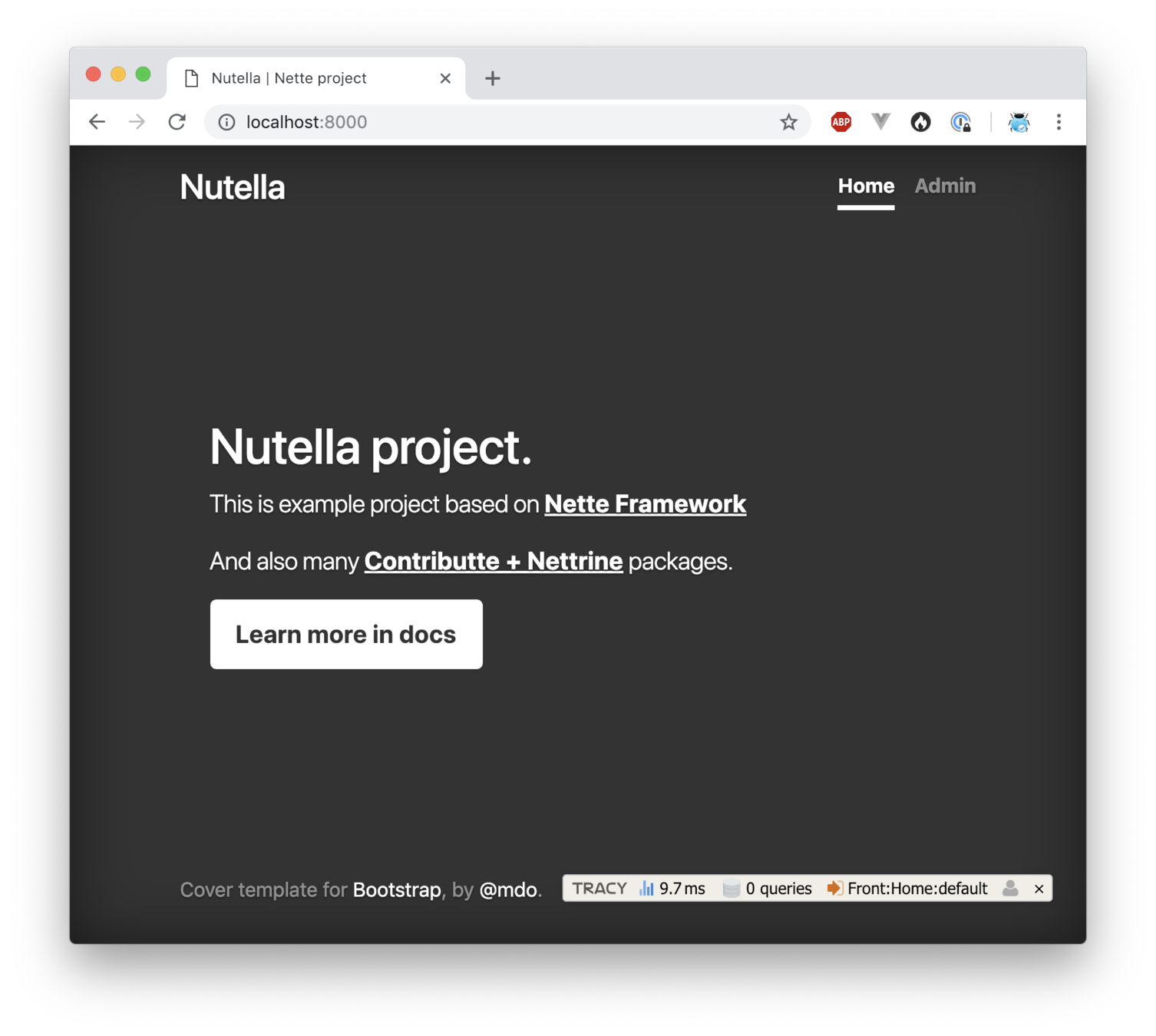
Task: Click the Learn more in docs button
Action: click(346, 635)
